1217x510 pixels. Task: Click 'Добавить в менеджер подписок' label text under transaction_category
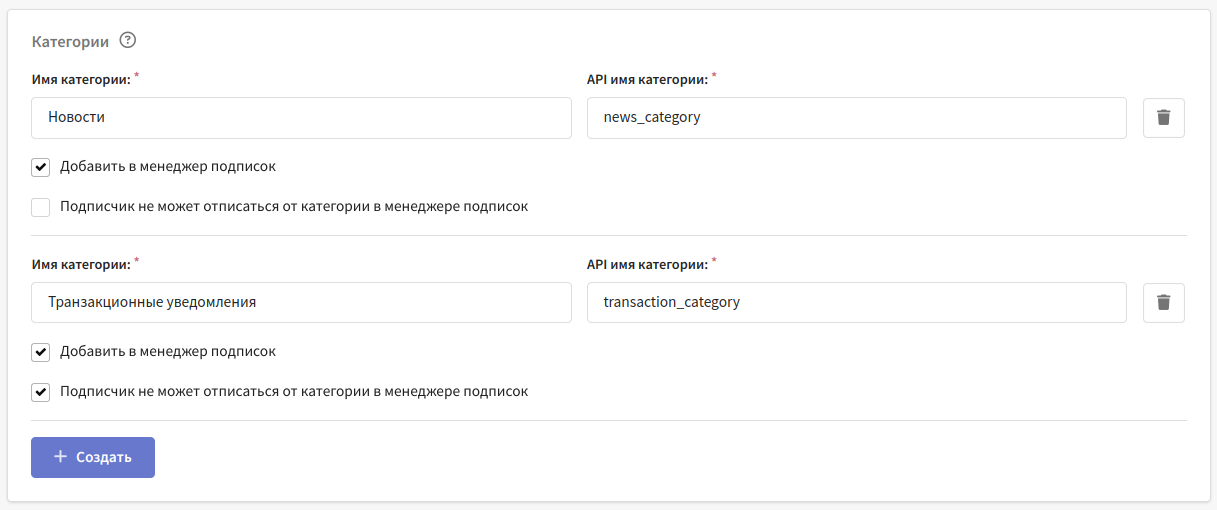pos(167,352)
